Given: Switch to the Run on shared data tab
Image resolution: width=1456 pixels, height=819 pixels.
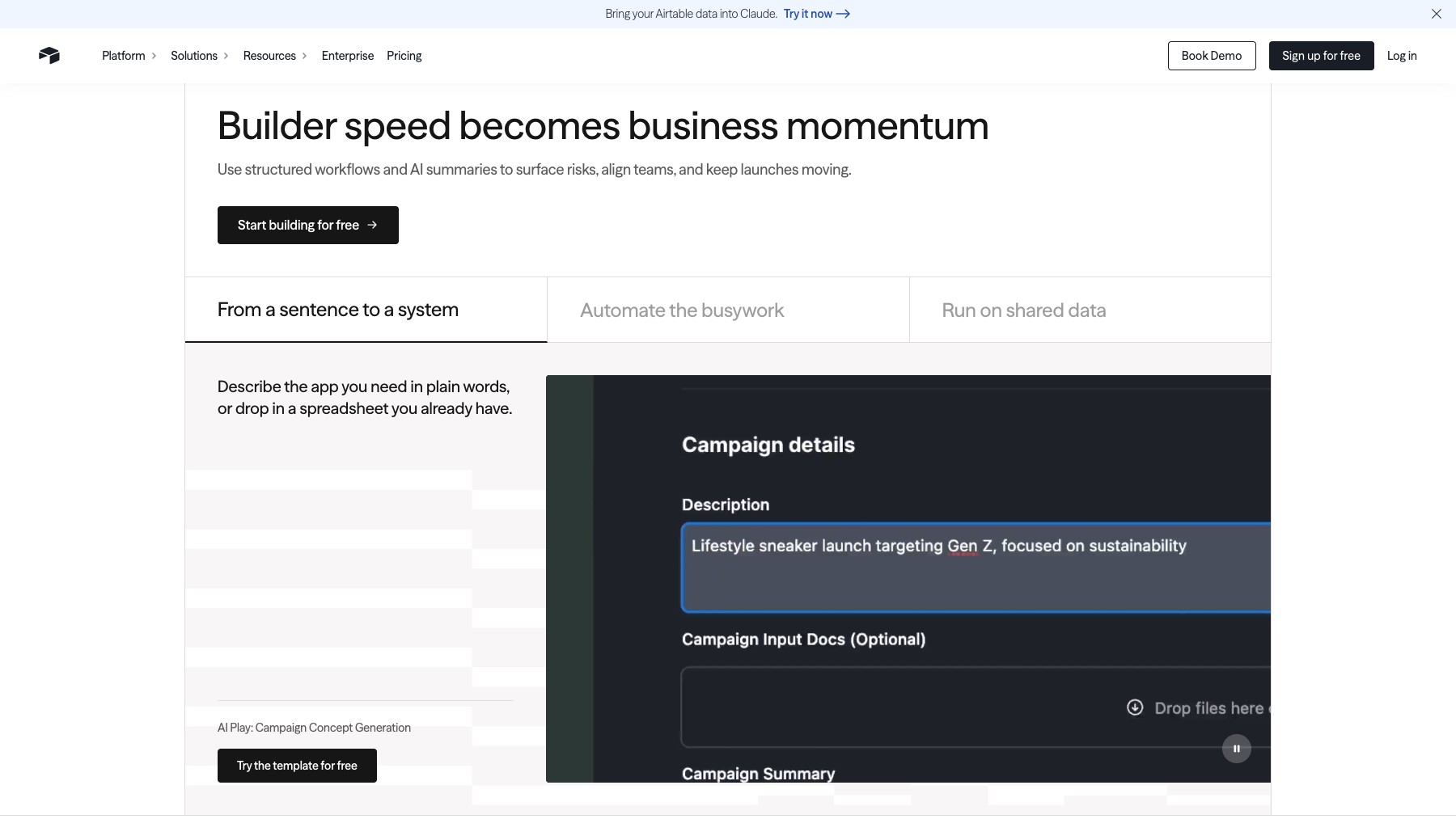Looking at the screenshot, I should [1090, 310].
